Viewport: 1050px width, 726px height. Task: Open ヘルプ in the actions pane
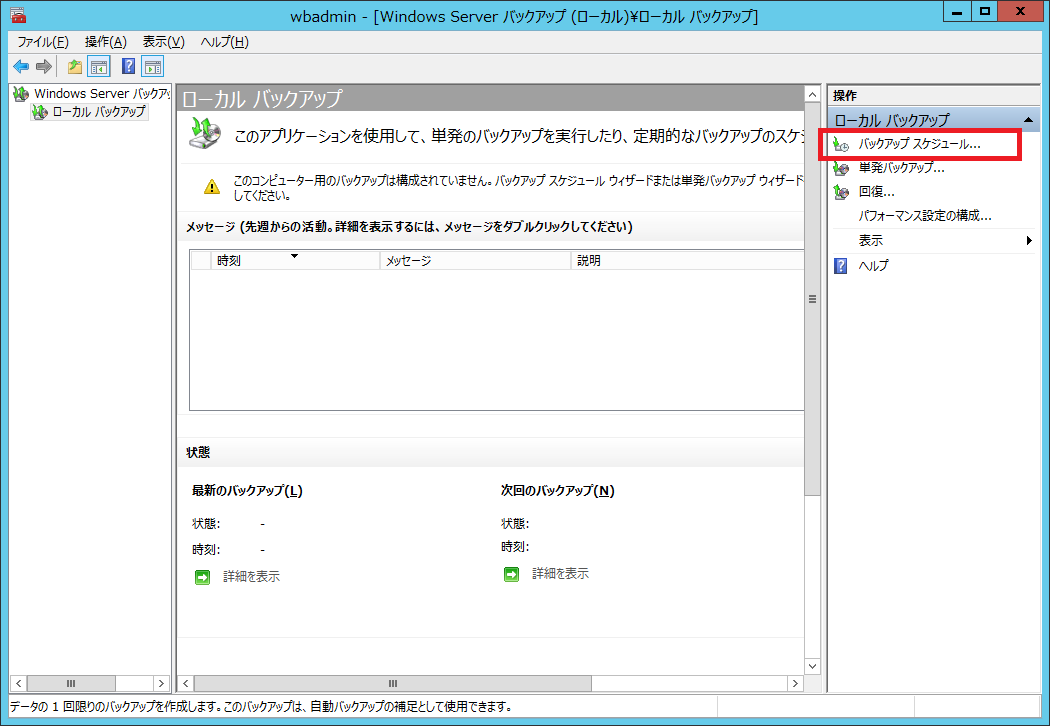pos(873,266)
